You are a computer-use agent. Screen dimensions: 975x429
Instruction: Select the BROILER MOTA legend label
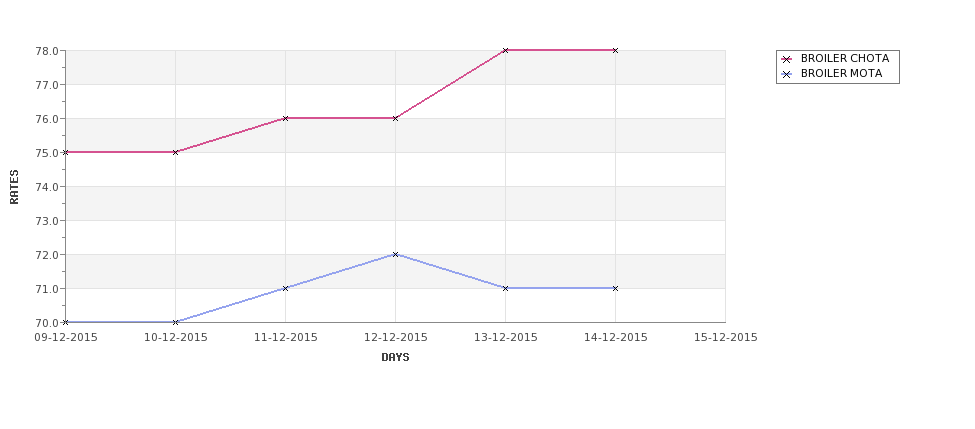[x=841, y=73]
